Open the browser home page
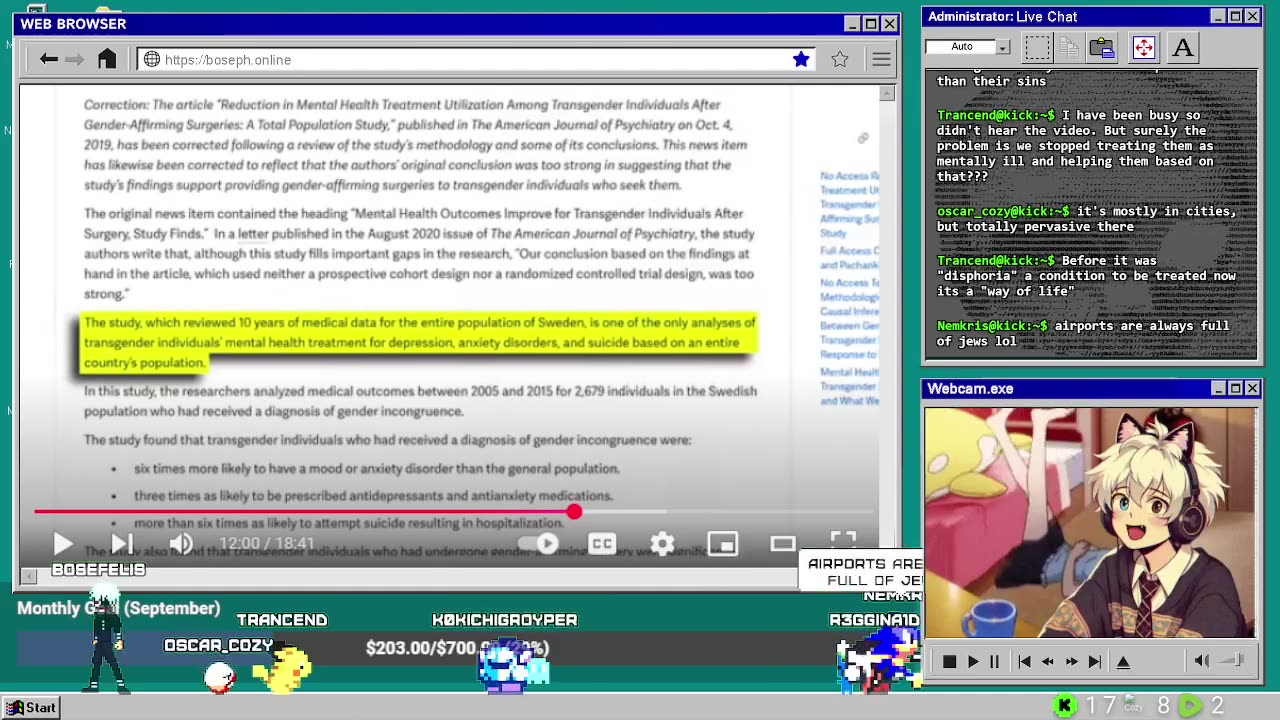Viewport: 1280px width, 720px height. [107, 59]
